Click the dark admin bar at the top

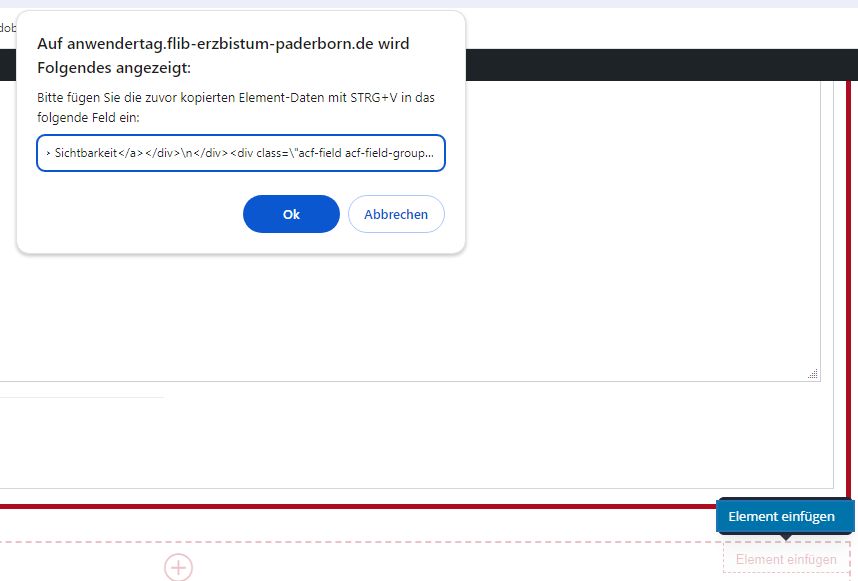pyautogui.click(x=650, y=63)
